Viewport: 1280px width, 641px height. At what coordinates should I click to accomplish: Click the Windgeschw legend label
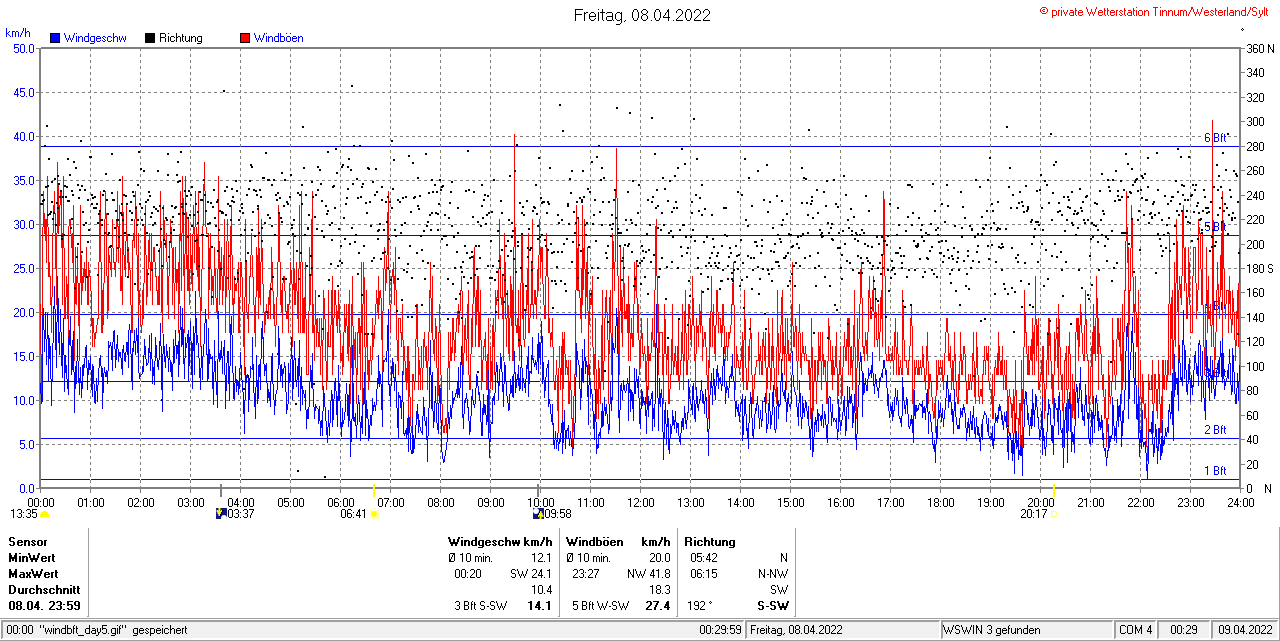click(95, 38)
